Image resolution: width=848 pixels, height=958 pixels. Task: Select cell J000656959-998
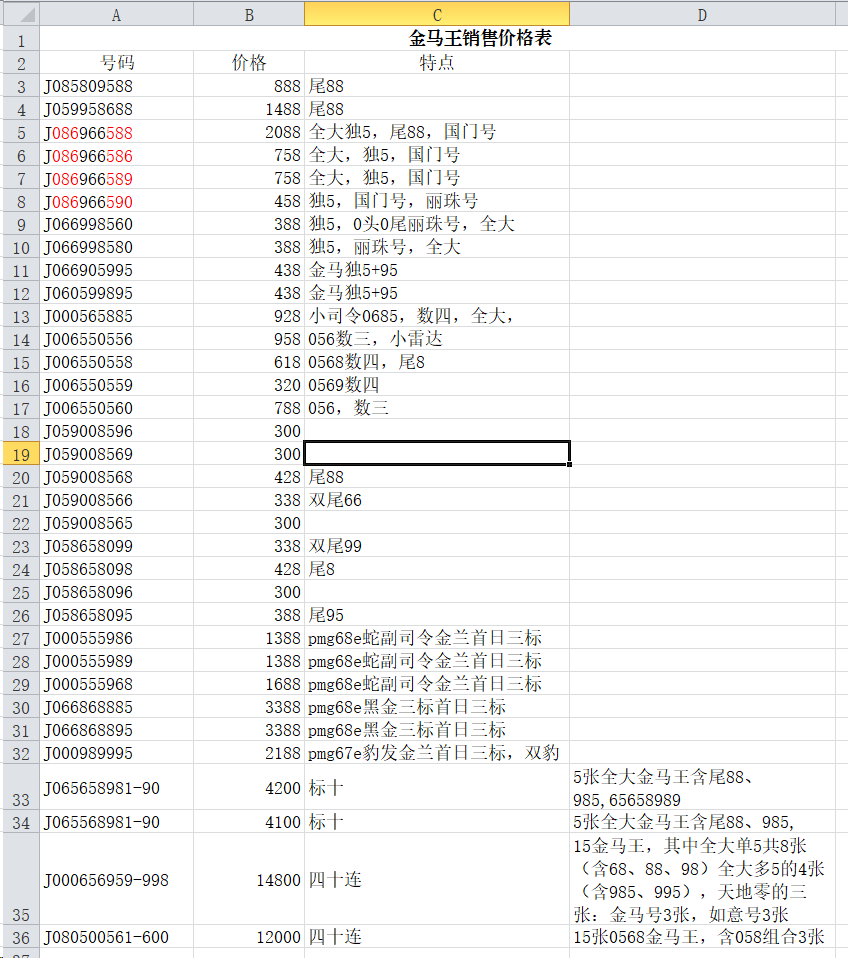(117, 879)
